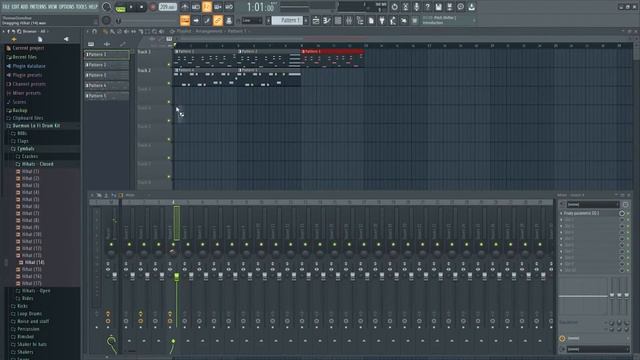The height and width of the screenshot is (360, 640).
Task: Expand the Backup folder
Action: click(20, 111)
